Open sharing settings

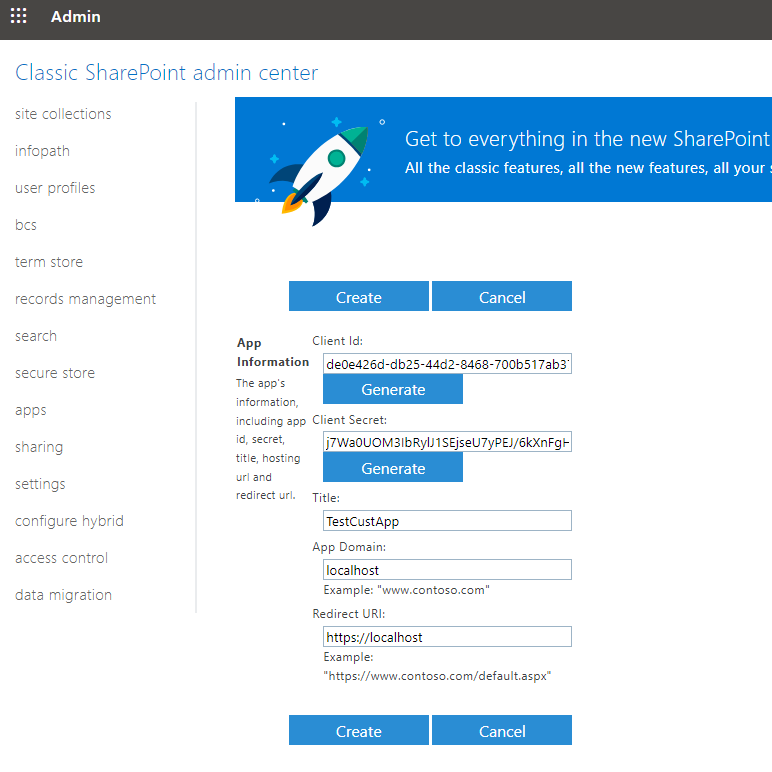pos(39,447)
